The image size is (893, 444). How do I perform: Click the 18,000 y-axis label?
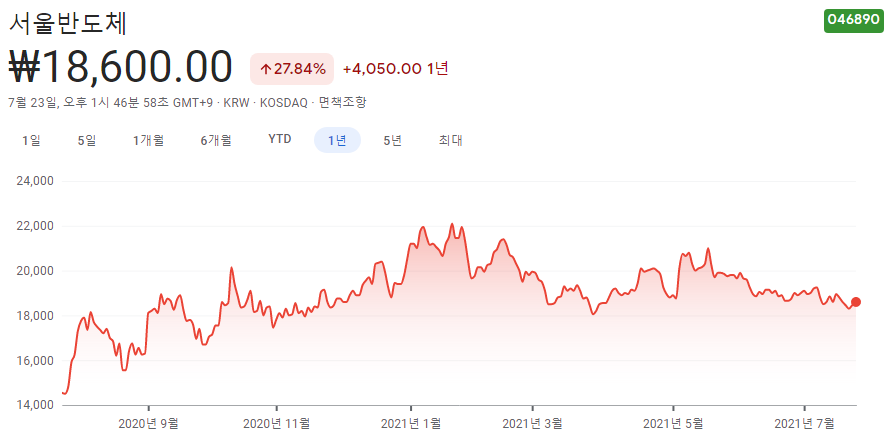(x=37, y=316)
